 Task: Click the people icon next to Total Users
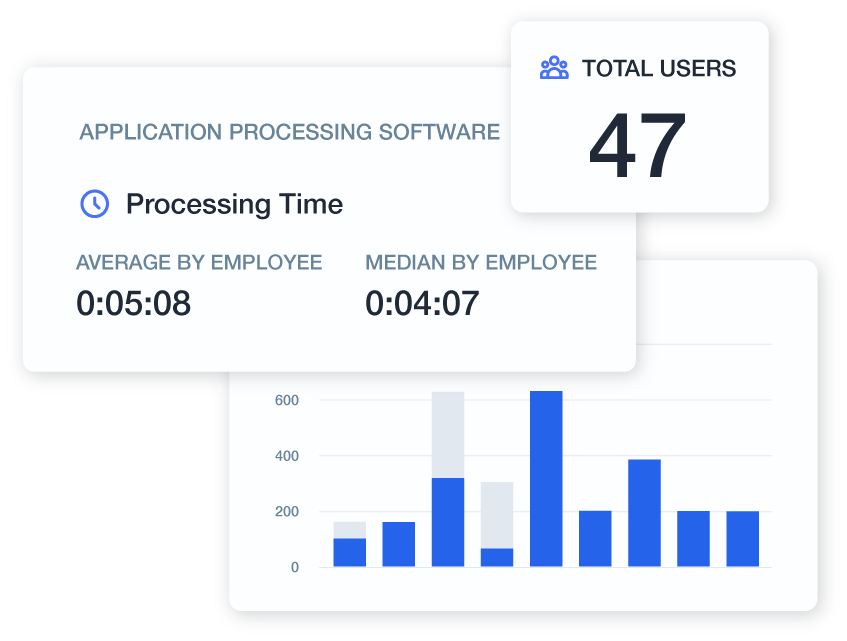click(554, 68)
